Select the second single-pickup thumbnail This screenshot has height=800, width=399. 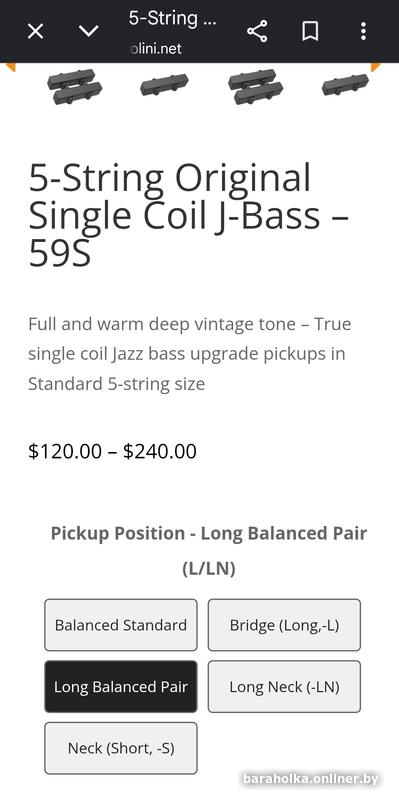pos(164,85)
